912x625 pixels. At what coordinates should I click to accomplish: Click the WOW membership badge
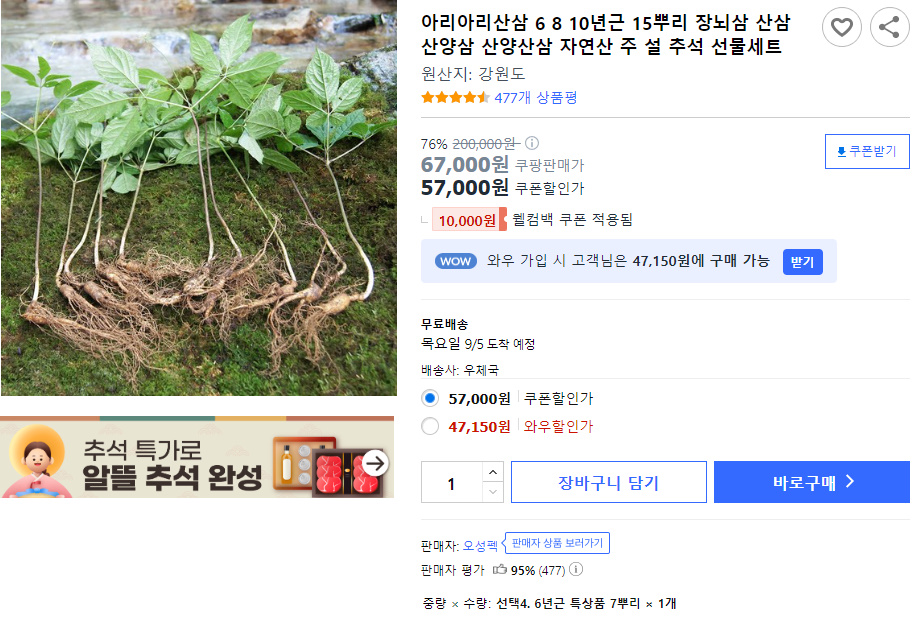(x=455, y=261)
